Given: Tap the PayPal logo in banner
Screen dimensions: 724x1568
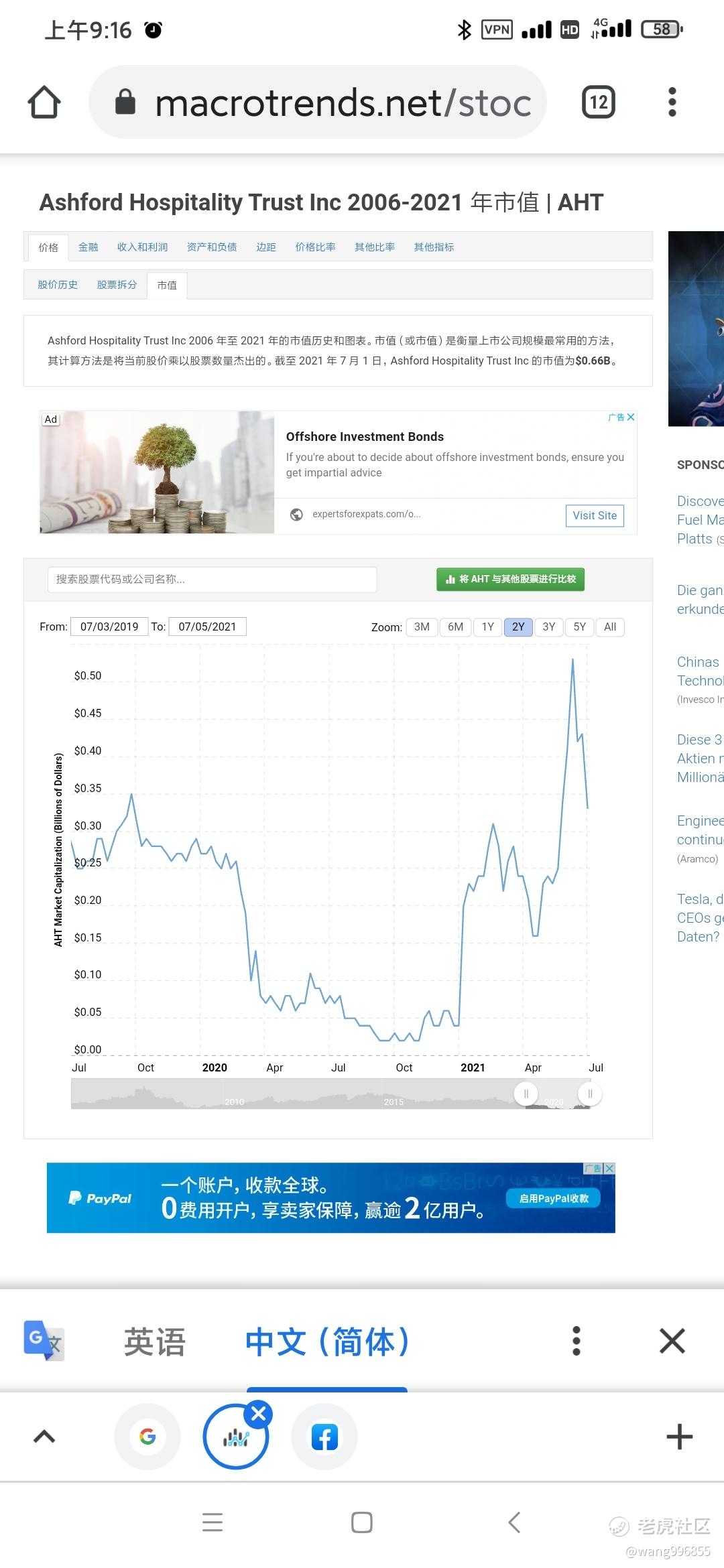Looking at the screenshot, I should click(x=100, y=1198).
